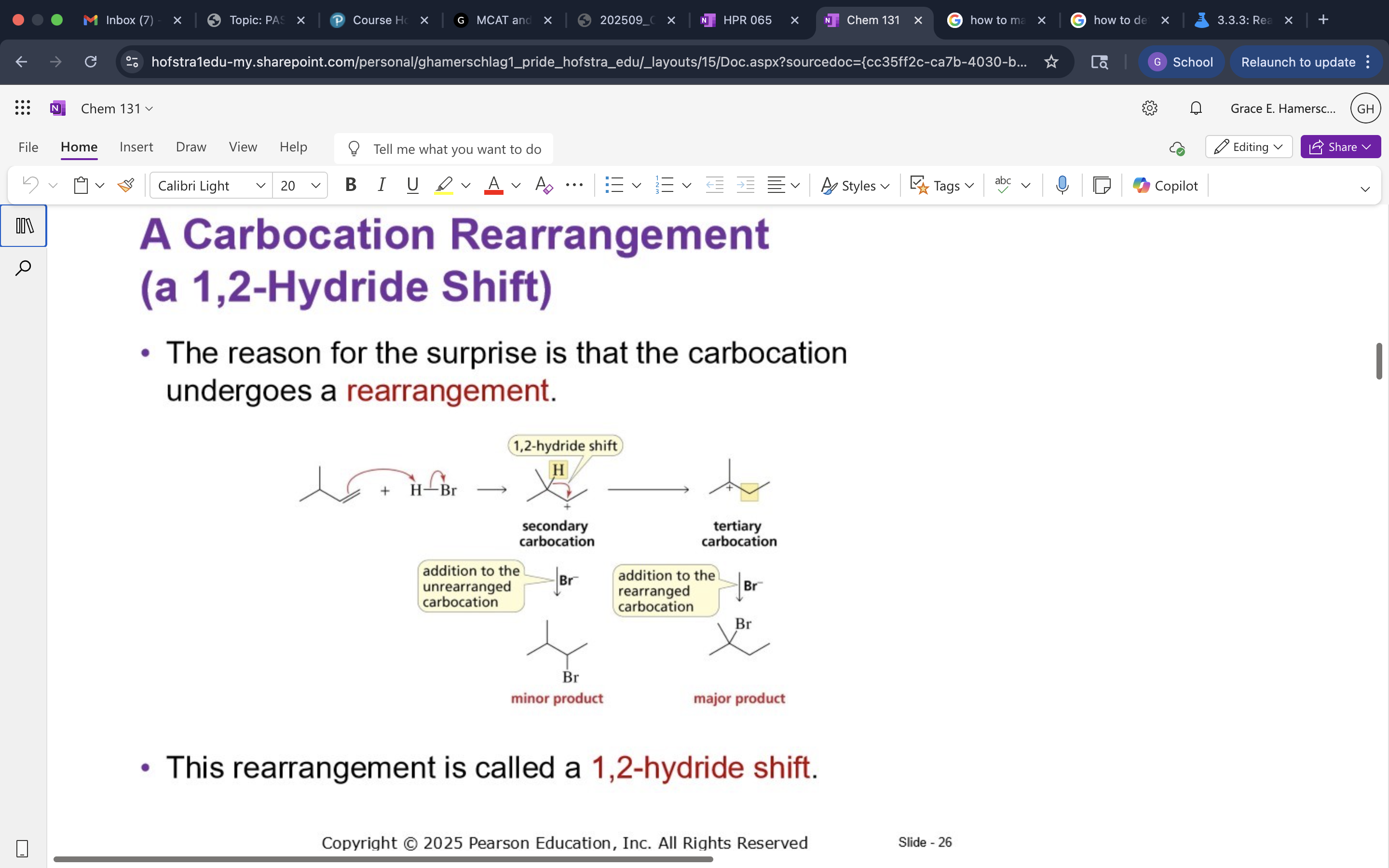Open the Editing mode dropdown
This screenshot has height=868, width=1389.
1248,147
